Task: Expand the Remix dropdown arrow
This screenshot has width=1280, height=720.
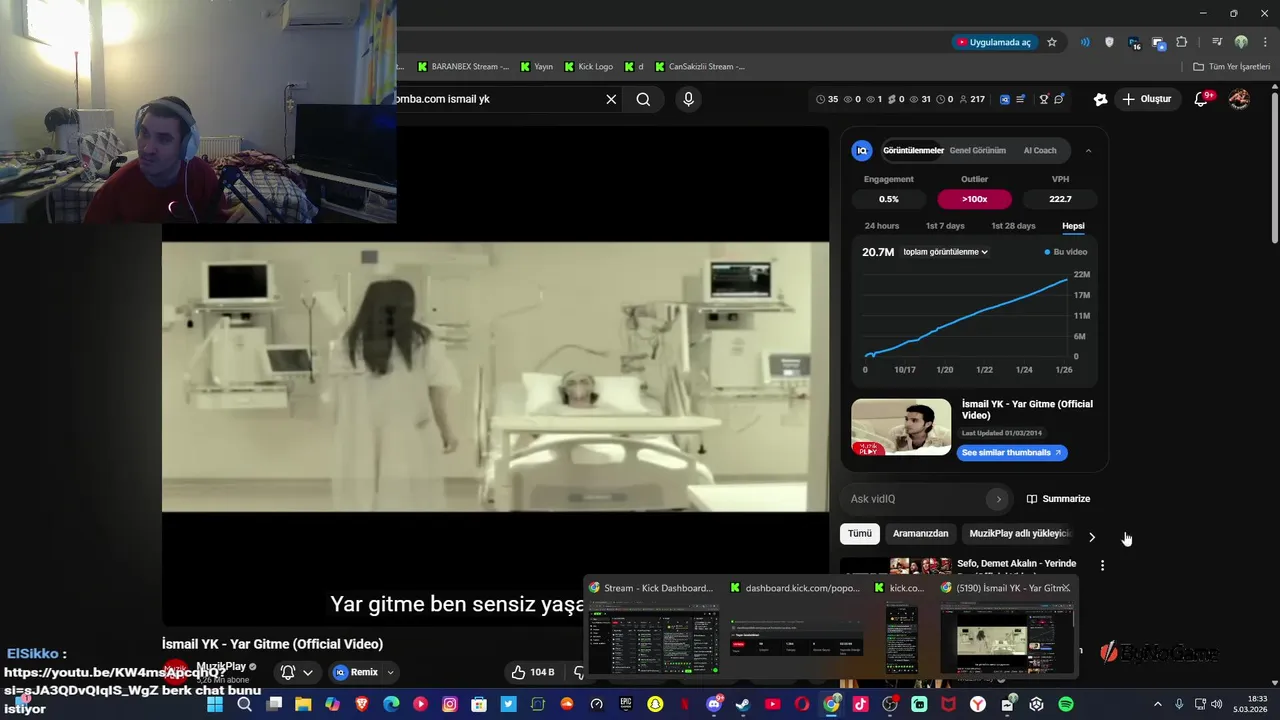Action: [391, 672]
